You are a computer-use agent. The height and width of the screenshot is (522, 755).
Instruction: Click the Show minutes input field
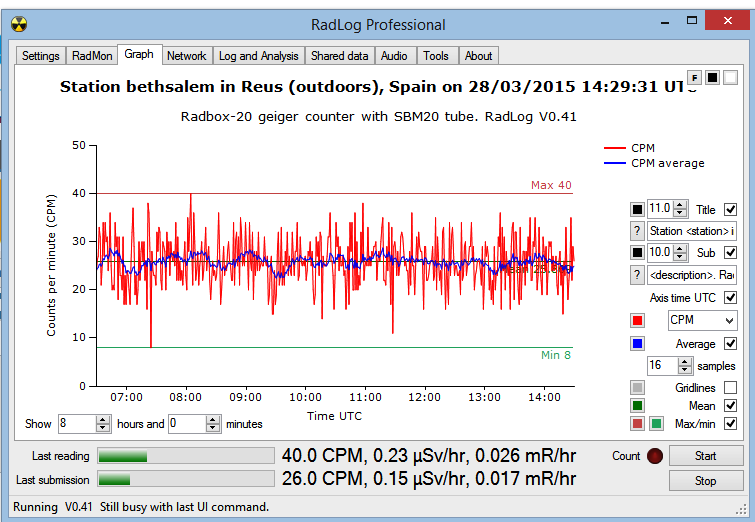click(188, 424)
